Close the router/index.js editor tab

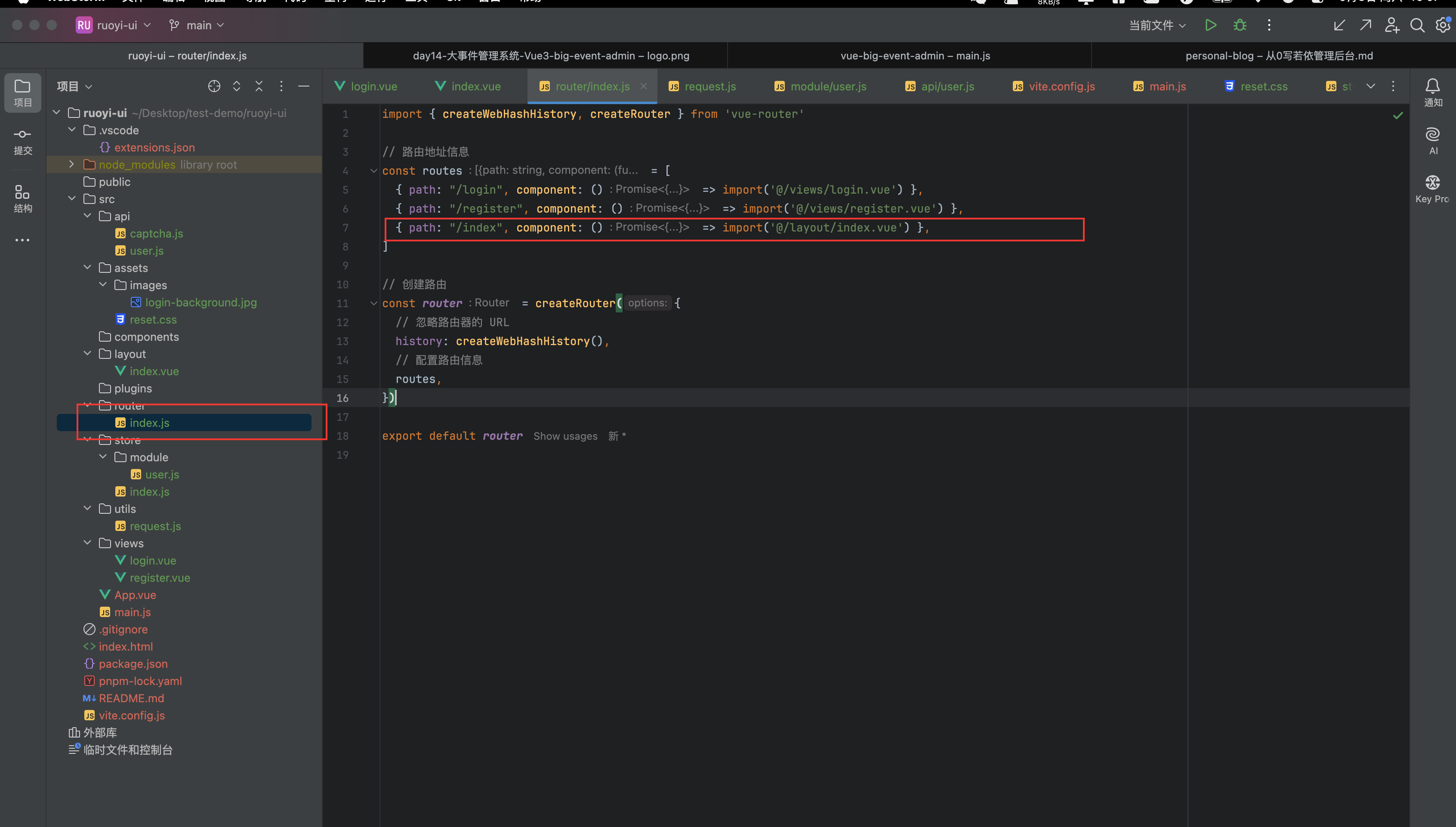643,86
